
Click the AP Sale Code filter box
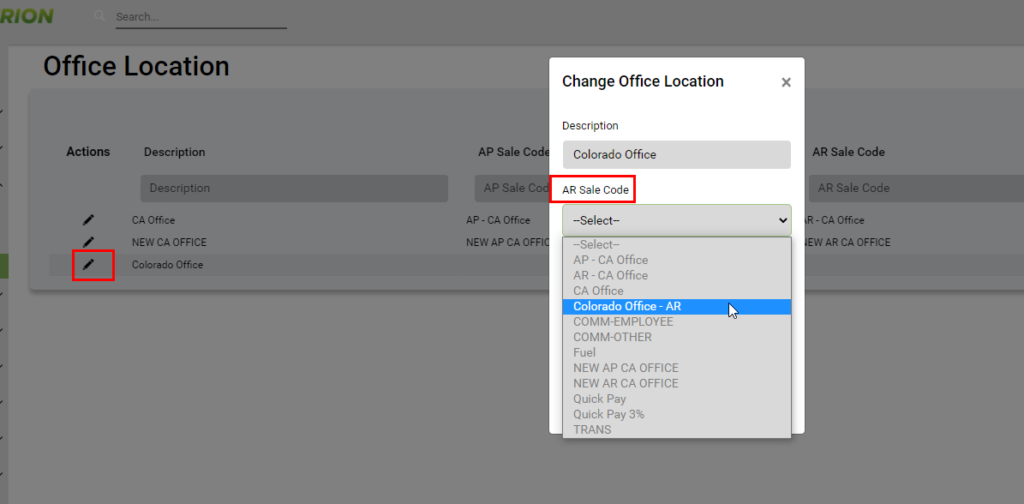(x=512, y=188)
